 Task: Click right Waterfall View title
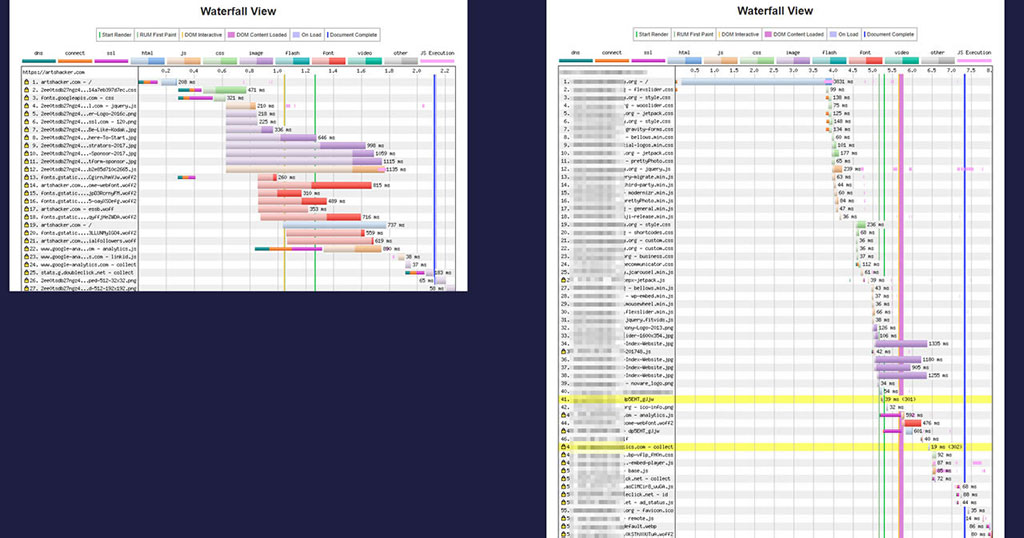pos(775,10)
